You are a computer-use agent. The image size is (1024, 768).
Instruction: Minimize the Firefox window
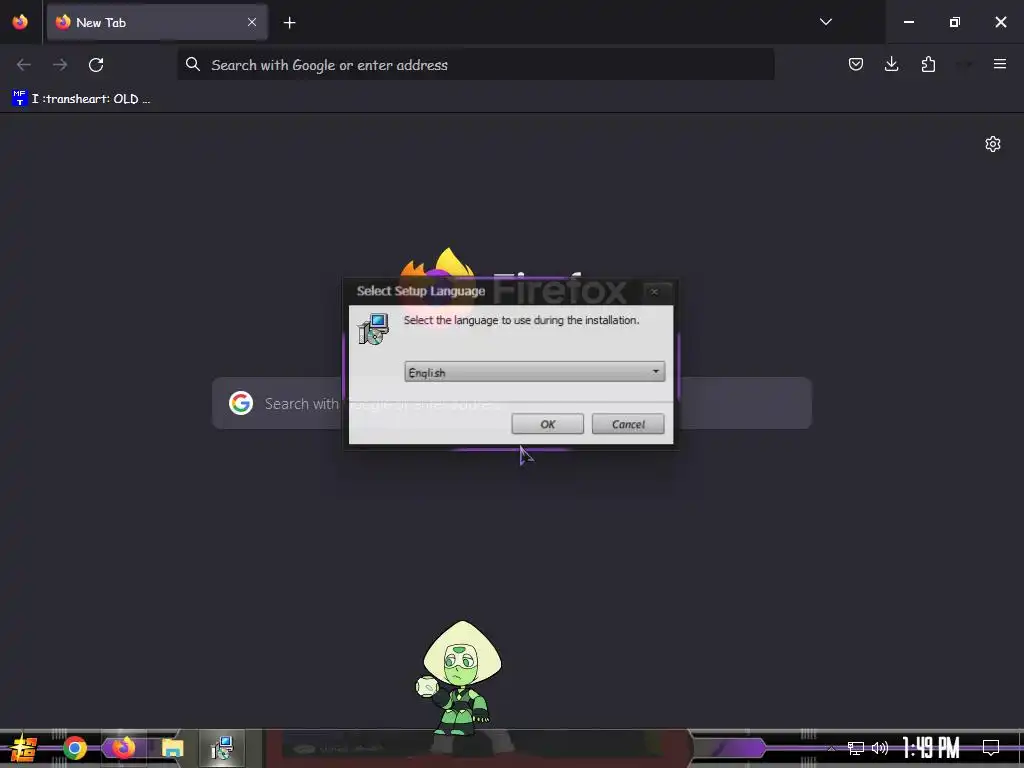coord(908,22)
